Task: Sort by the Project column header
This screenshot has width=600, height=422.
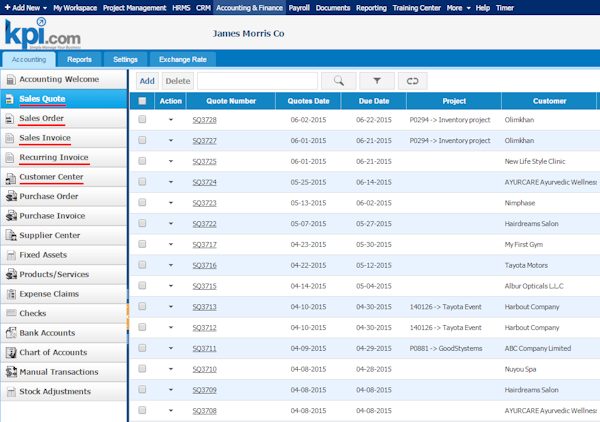Action: point(454,101)
